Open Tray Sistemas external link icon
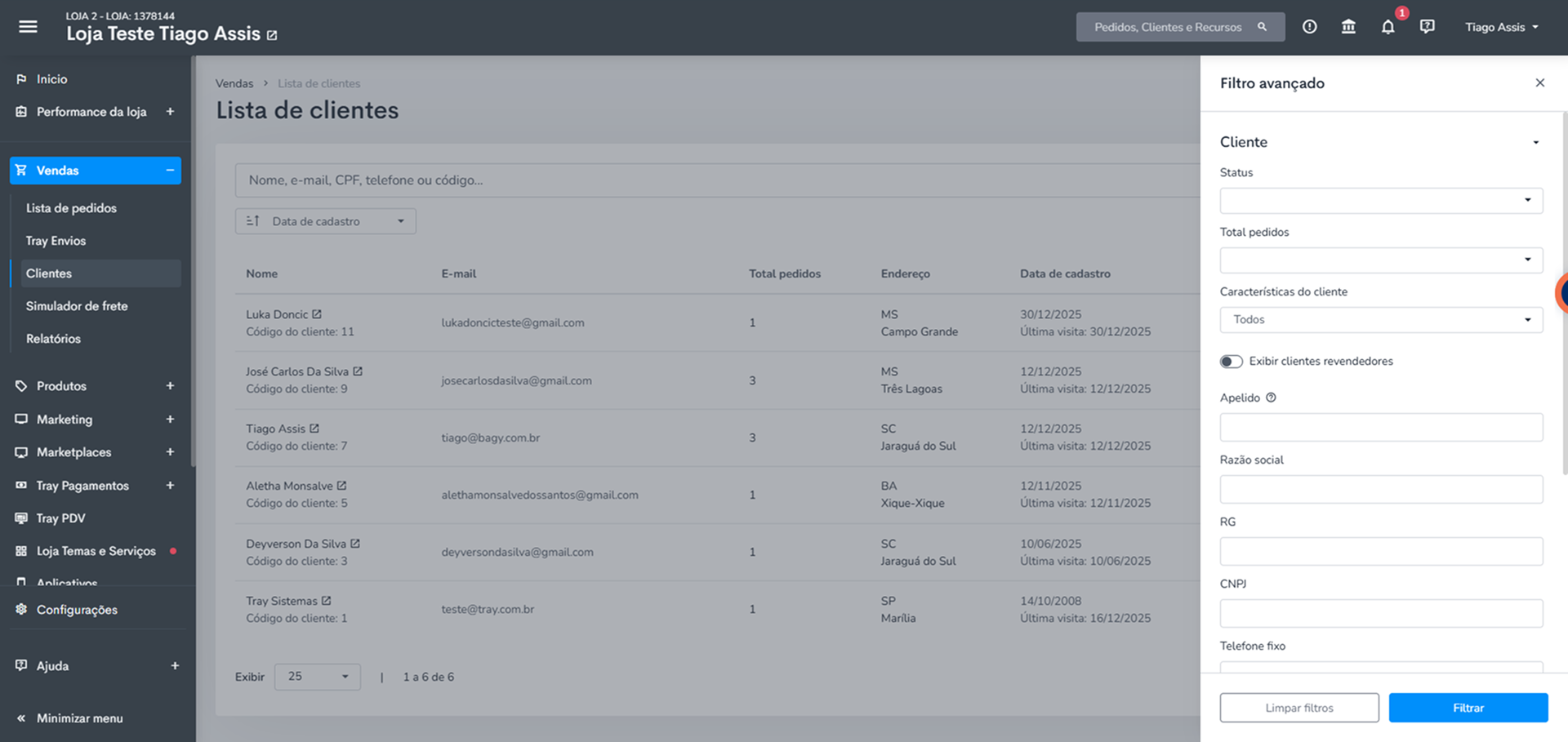Viewport: 1568px width, 742px height. pyautogui.click(x=326, y=601)
